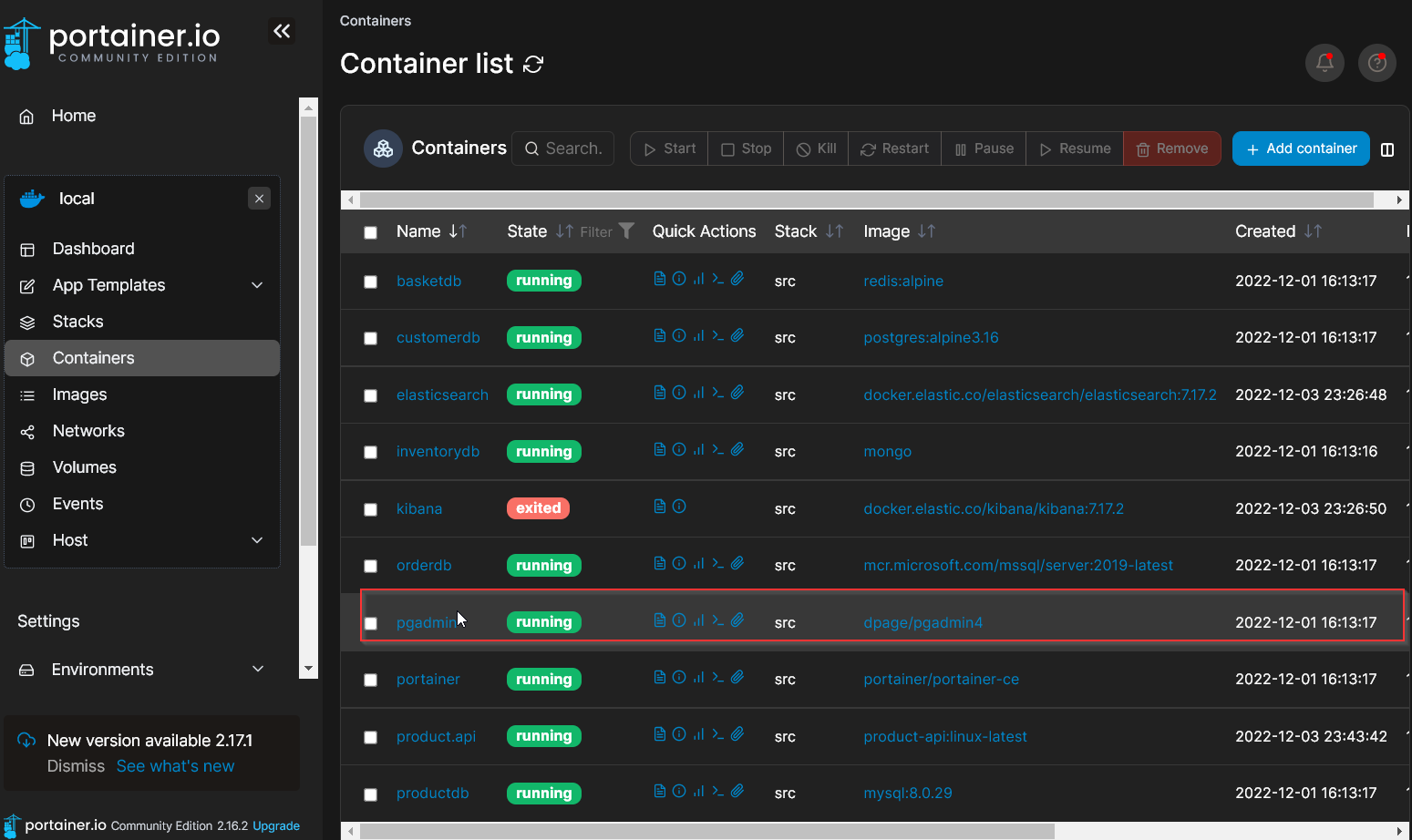Select the basketdb row checkbox
Image resolution: width=1412 pixels, height=840 pixels.
[x=370, y=282]
